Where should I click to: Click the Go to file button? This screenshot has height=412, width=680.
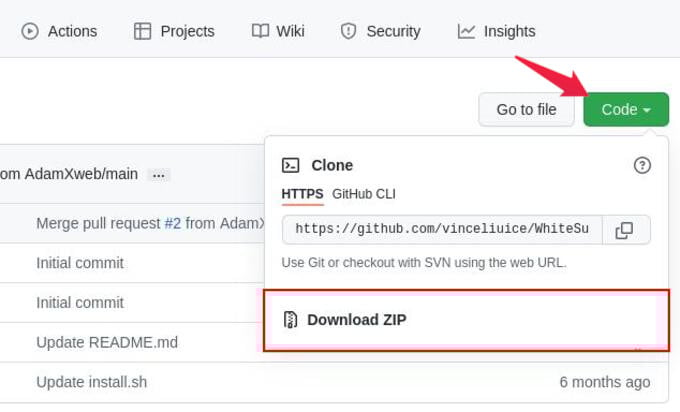tap(526, 110)
